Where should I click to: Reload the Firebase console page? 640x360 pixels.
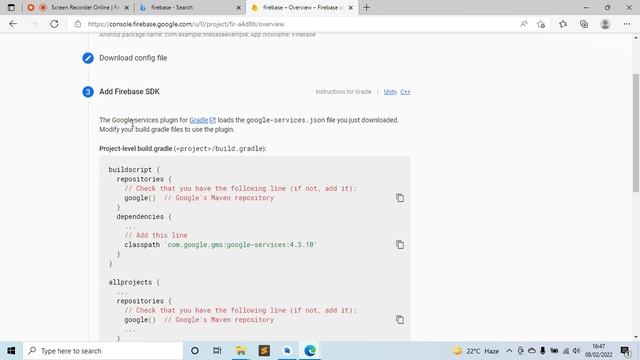tap(54, 24)
